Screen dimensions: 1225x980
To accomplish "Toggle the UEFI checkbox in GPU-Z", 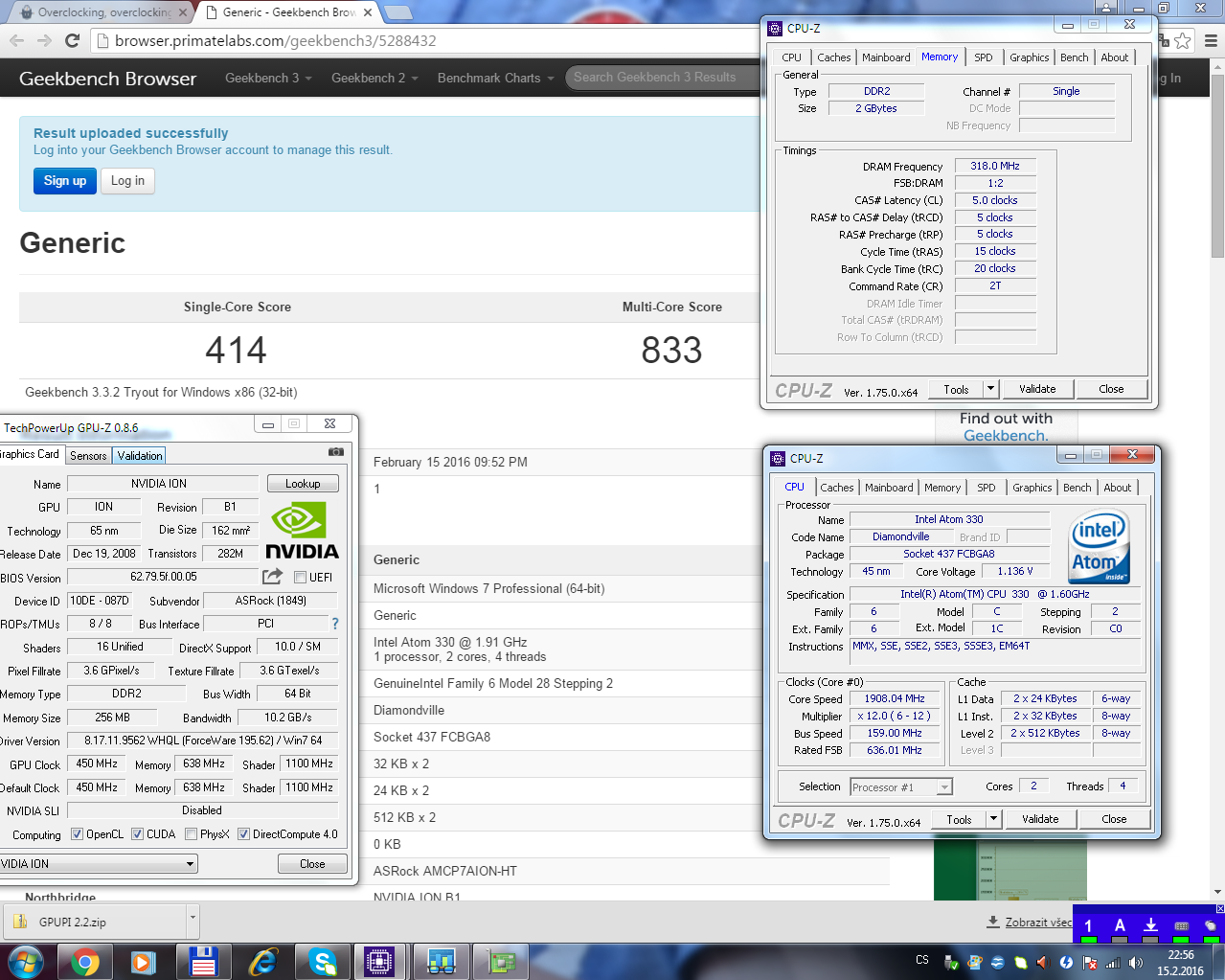I will click(x=300, y=577).
